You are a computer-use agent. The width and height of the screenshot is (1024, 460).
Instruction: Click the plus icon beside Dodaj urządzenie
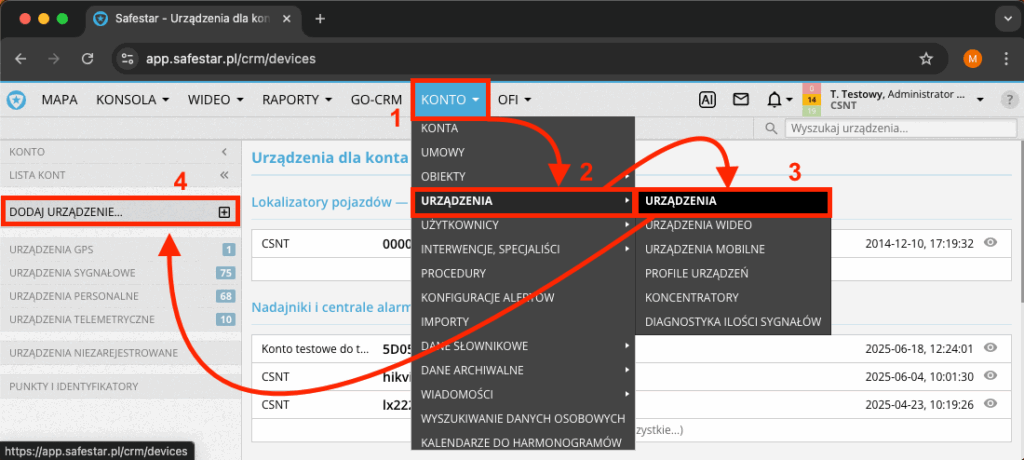click(x=224, y=212)
